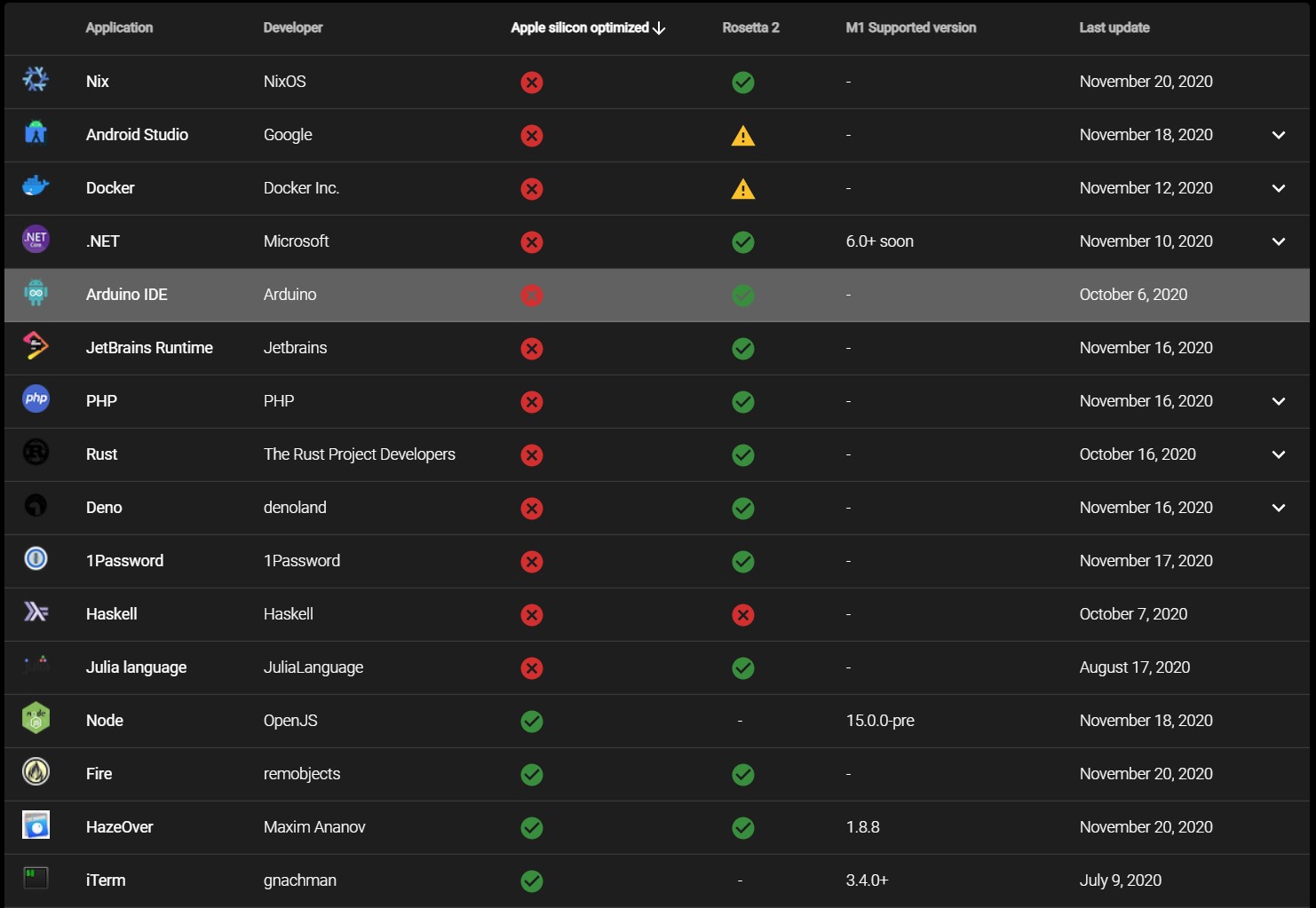Click the 6.0+ soon version cell
This screenshot has height=908, width=1316.
[880, 241]
